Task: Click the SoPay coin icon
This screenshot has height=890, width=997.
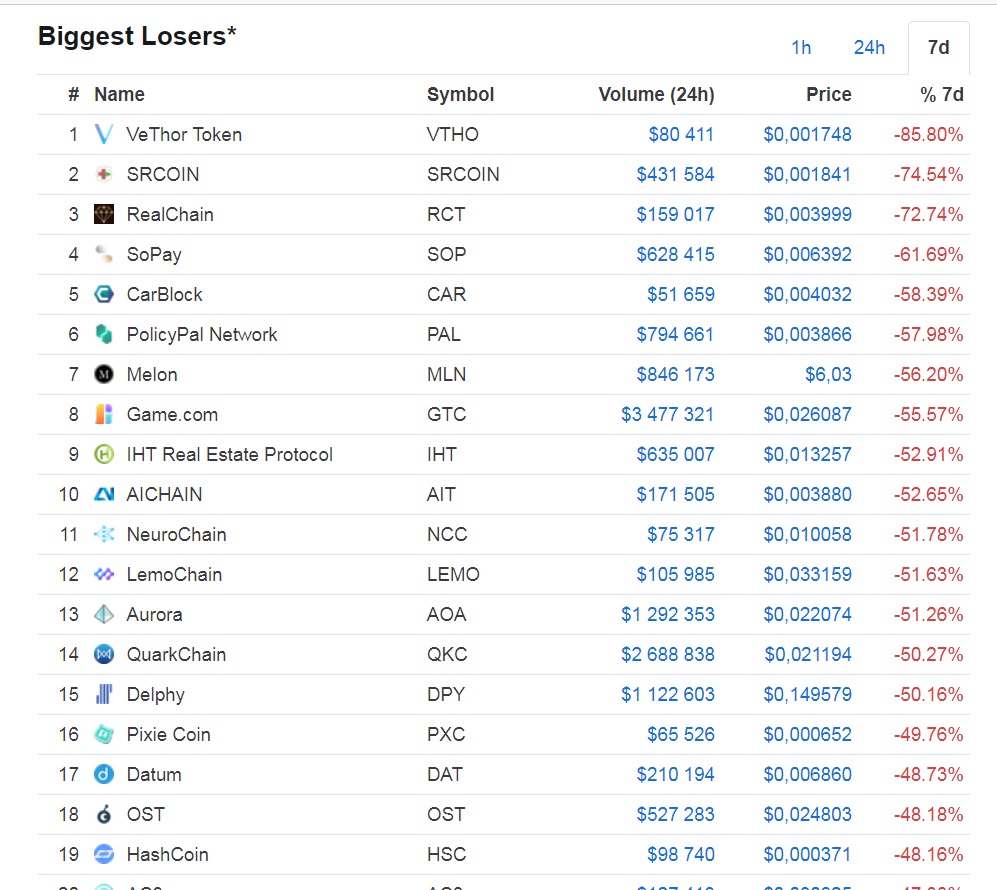Action: (104, 254)
